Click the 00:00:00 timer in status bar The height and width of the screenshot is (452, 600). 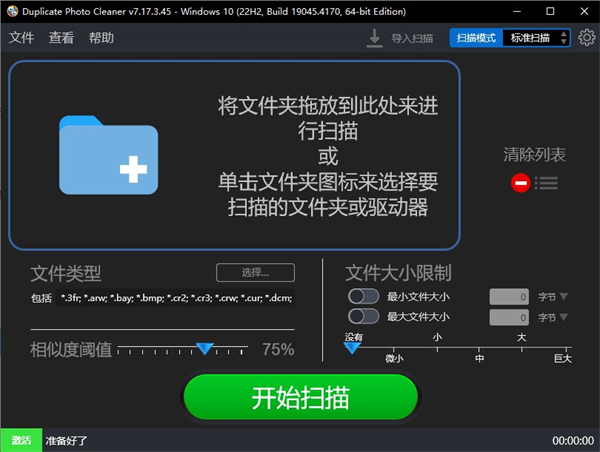pos(573,441)
